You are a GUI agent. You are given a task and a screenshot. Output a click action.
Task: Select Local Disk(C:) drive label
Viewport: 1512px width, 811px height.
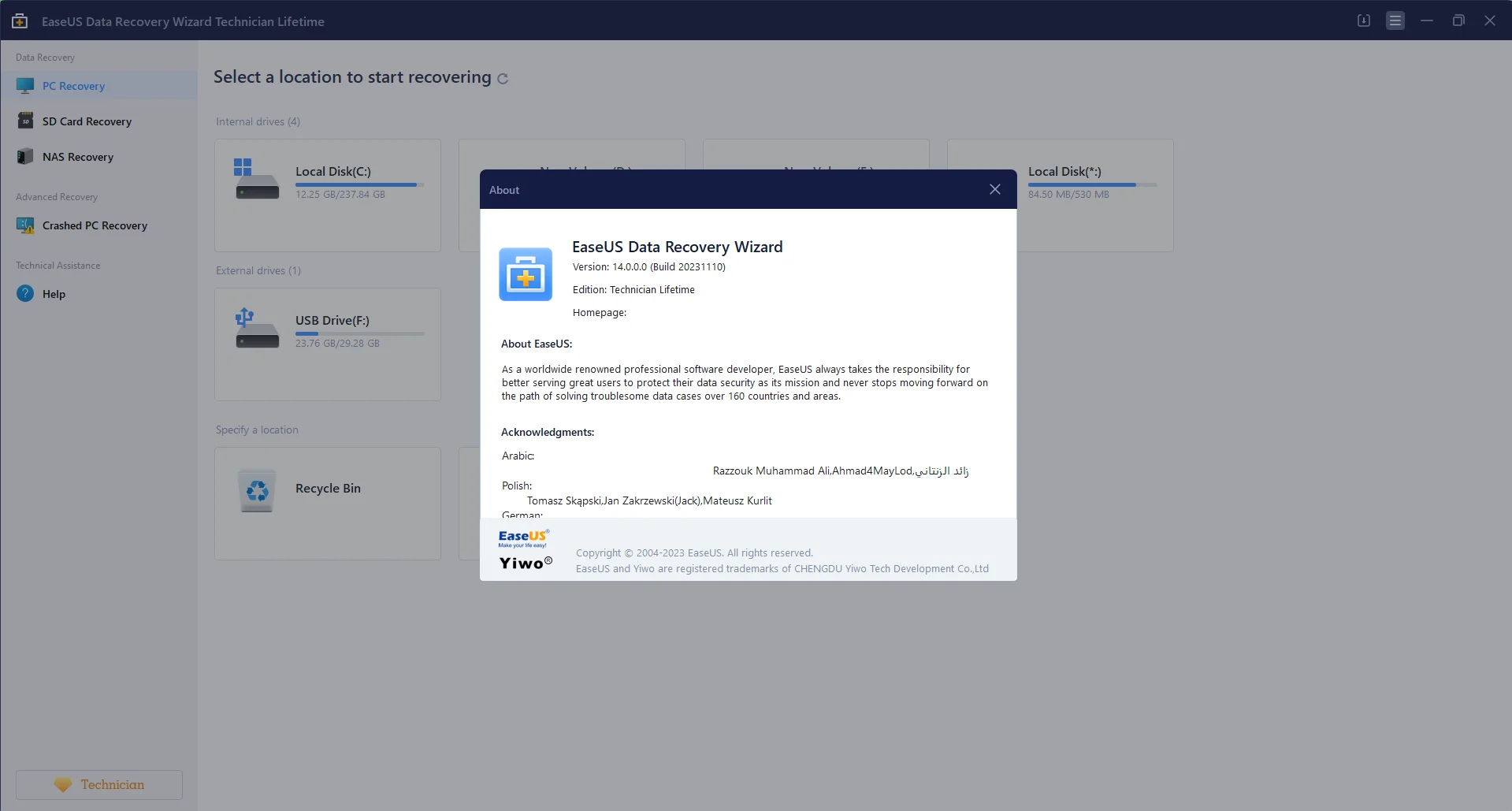[x=332, y=171]
